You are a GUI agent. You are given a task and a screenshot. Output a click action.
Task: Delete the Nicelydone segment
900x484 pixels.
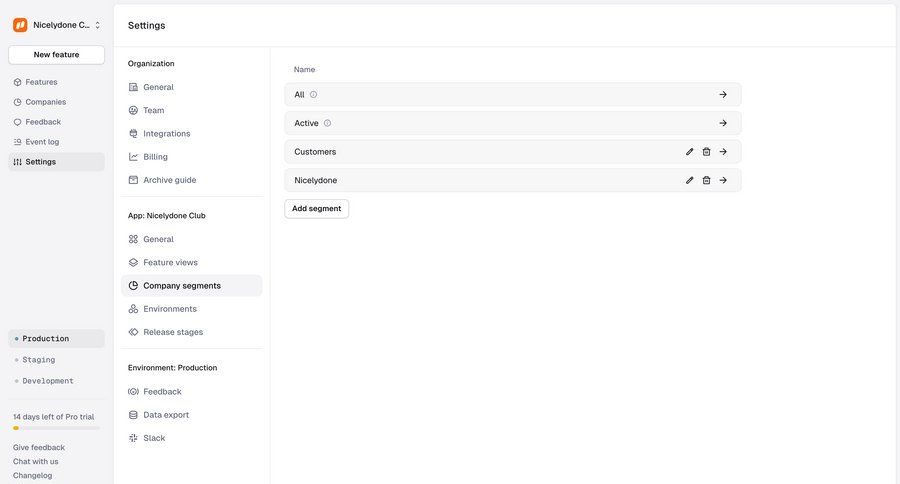coord(707,180)
